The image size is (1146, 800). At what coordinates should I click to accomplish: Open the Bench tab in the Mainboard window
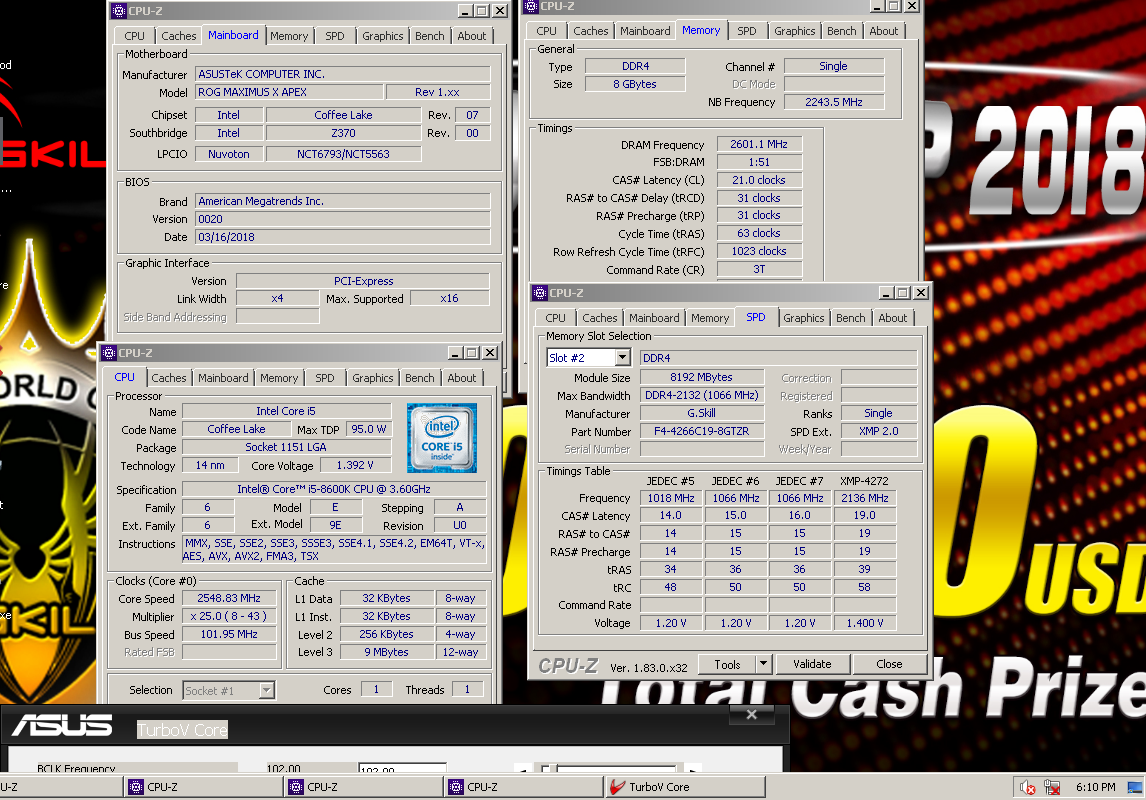pyautogui.click(x=429, y=36)
